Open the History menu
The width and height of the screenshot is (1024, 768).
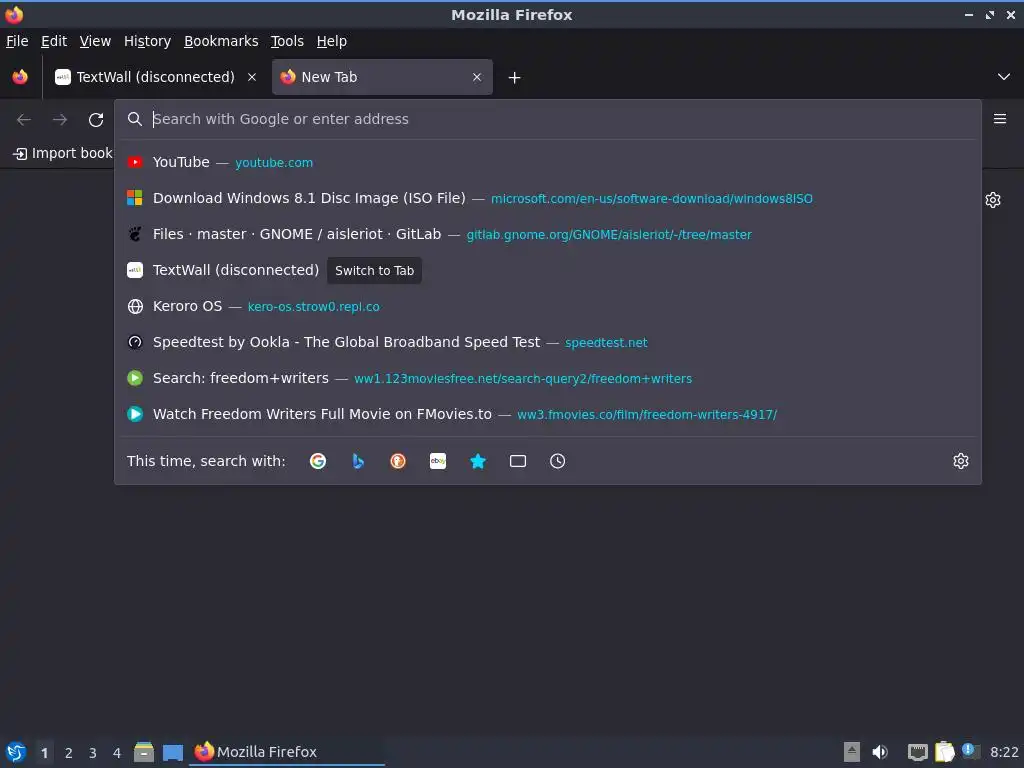147,41
